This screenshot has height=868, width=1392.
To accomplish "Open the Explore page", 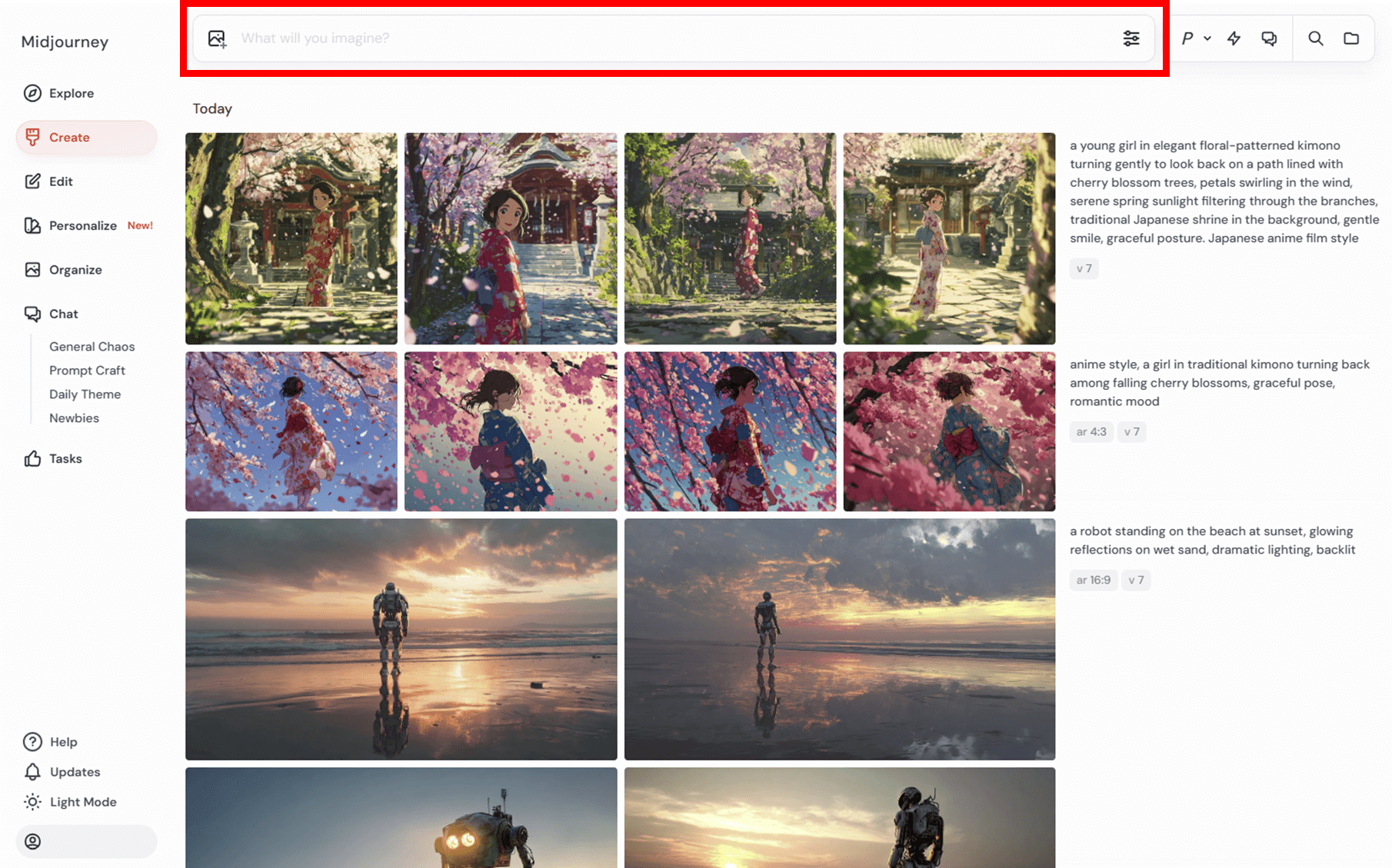I will (72, 93).
